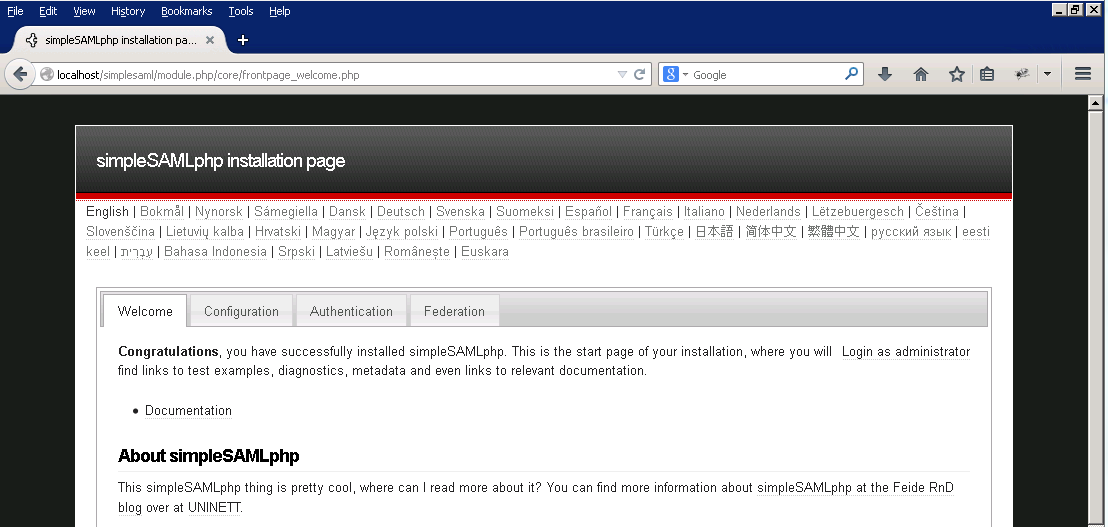Switch language to Lietuvių kalba
Image resolution: width=1108 pixels, height=527 pixels.
[x=205, y=231]
